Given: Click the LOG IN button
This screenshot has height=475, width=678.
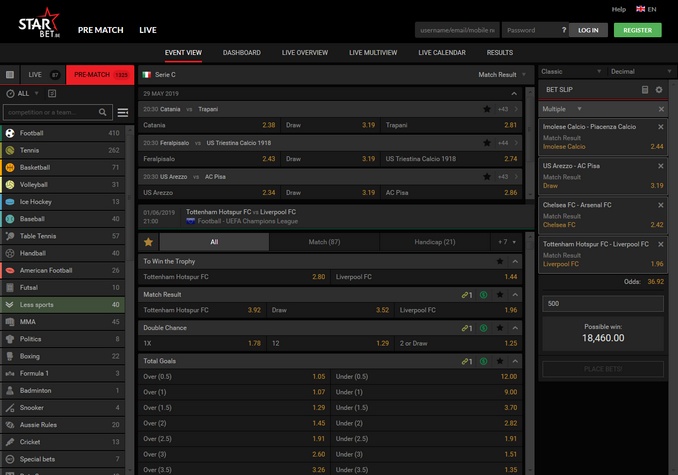Looking at the screenshot, I should 588,30.
